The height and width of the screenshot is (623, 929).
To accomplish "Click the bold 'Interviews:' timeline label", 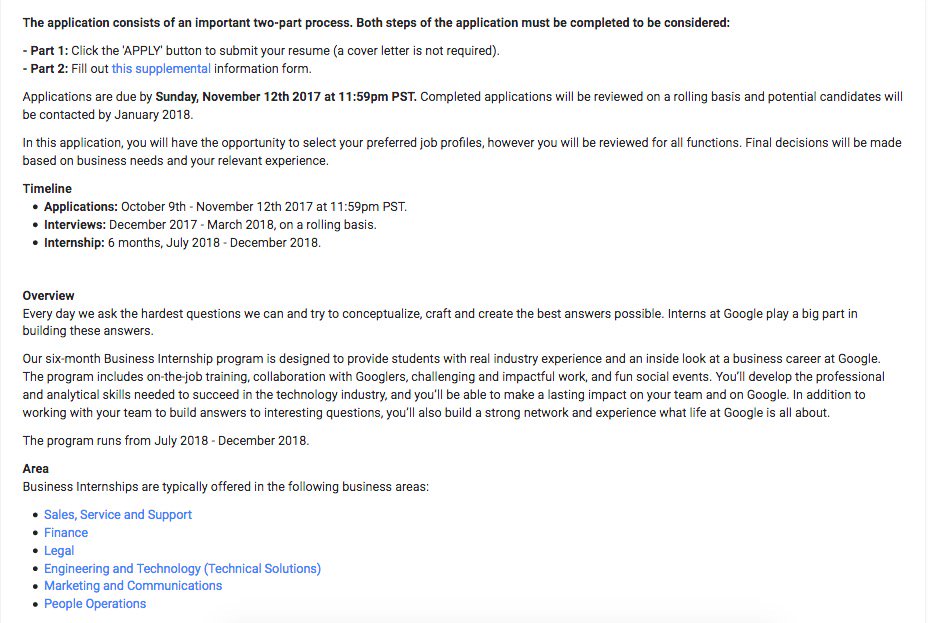I will (x=75, y=225).
